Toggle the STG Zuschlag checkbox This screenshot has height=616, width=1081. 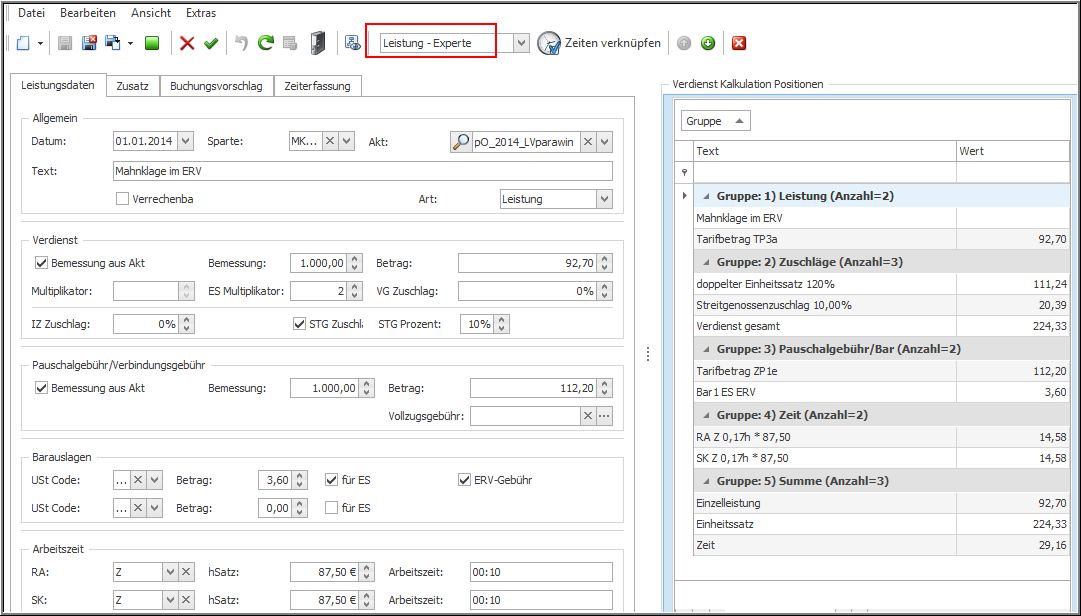pos(299,324)
